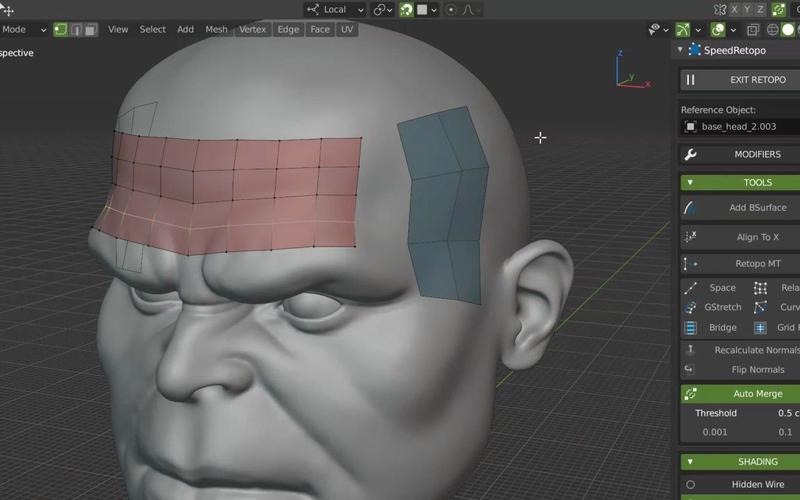Open the Edge menu
The height and width of the screenshot is (500, 800).
pos(288,30)
